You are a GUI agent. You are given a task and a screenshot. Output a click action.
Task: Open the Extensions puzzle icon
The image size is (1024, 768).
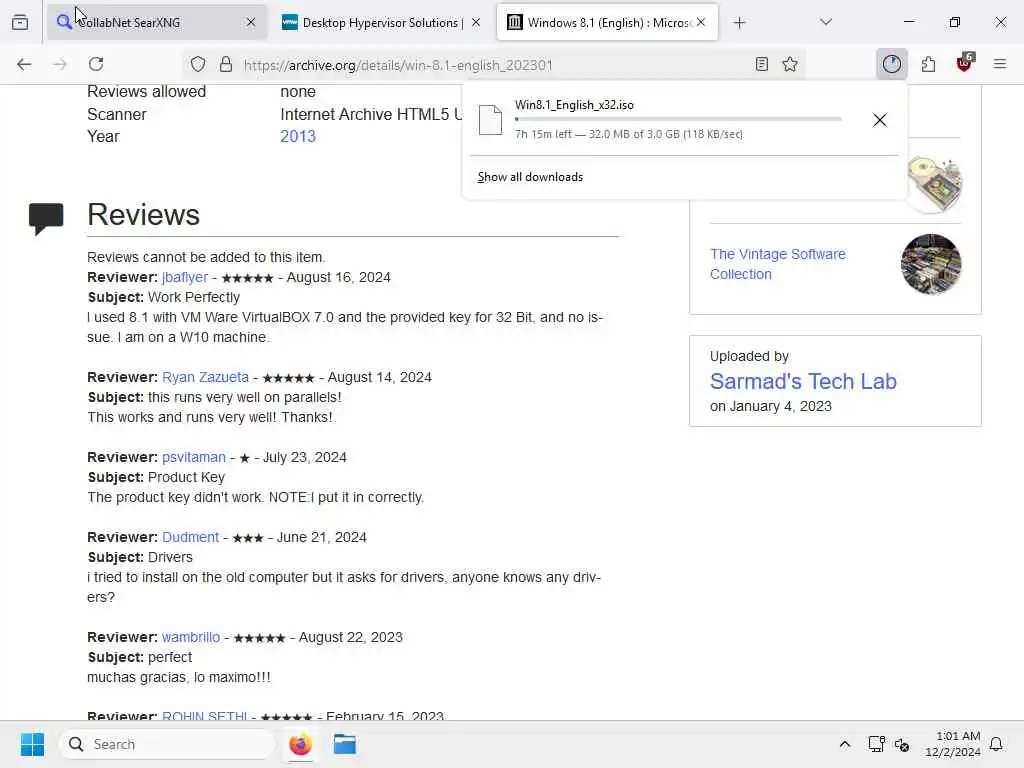click(x=928, y=64)
